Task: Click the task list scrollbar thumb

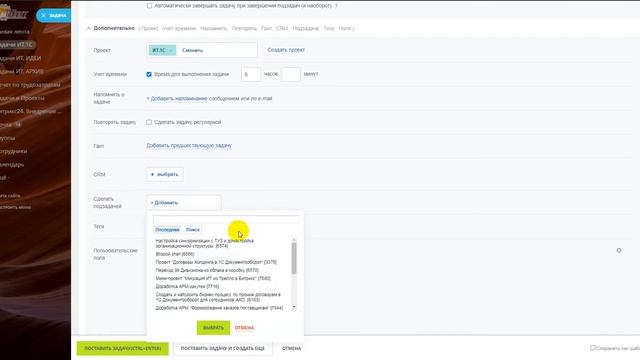Action: coord(294,258)
